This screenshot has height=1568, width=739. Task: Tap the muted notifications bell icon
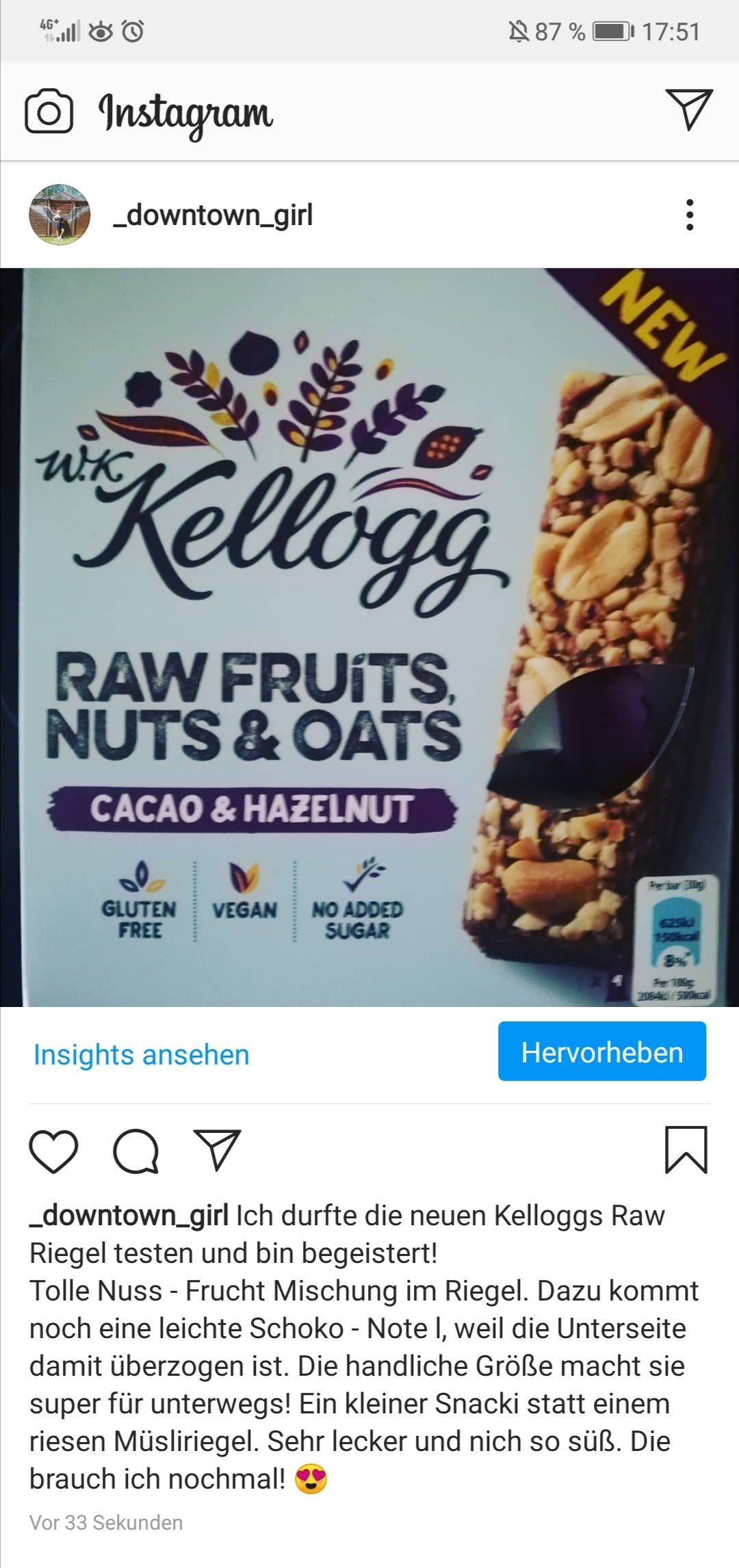(519, 31)
